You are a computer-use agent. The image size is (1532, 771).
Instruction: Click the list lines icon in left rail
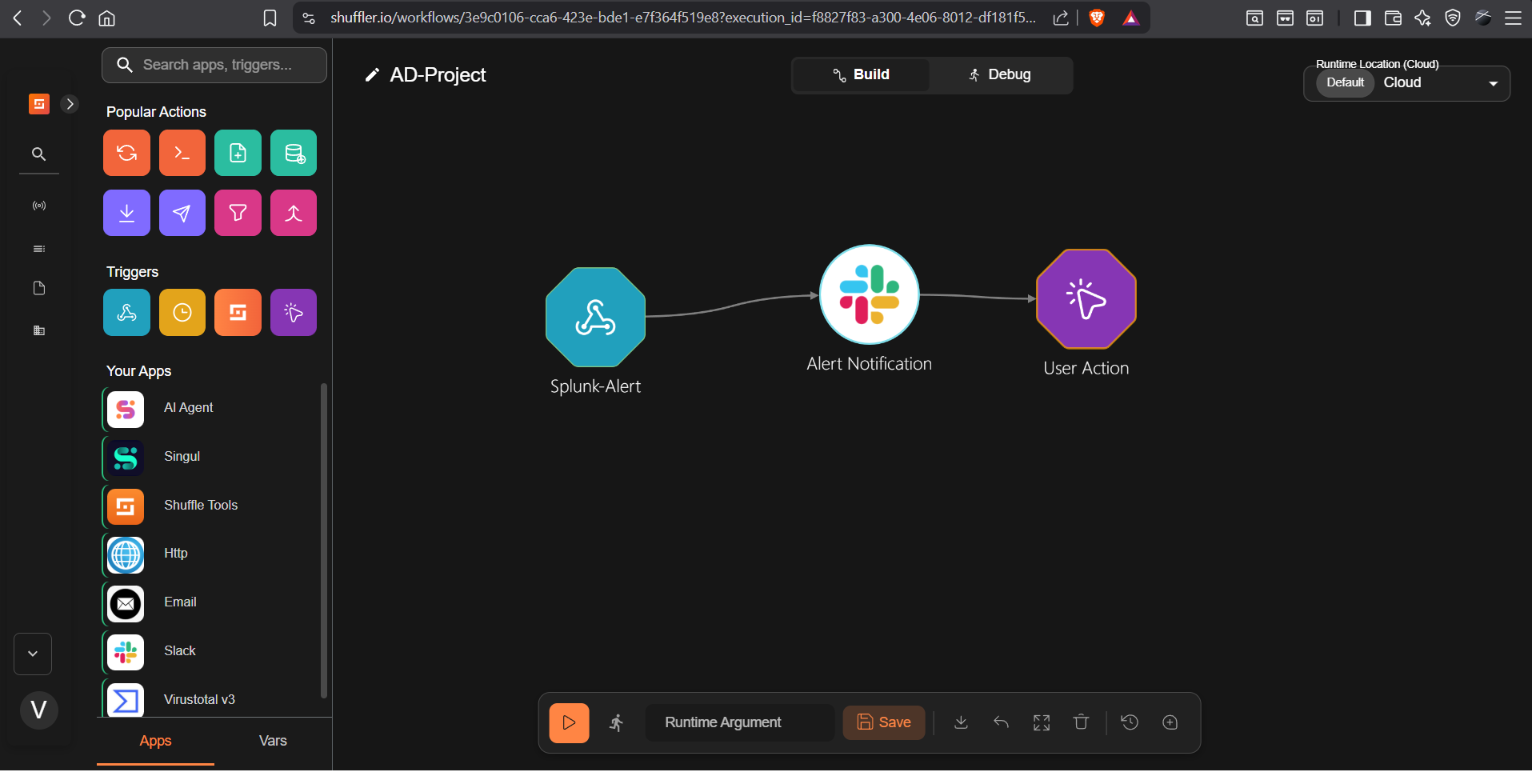39,248
